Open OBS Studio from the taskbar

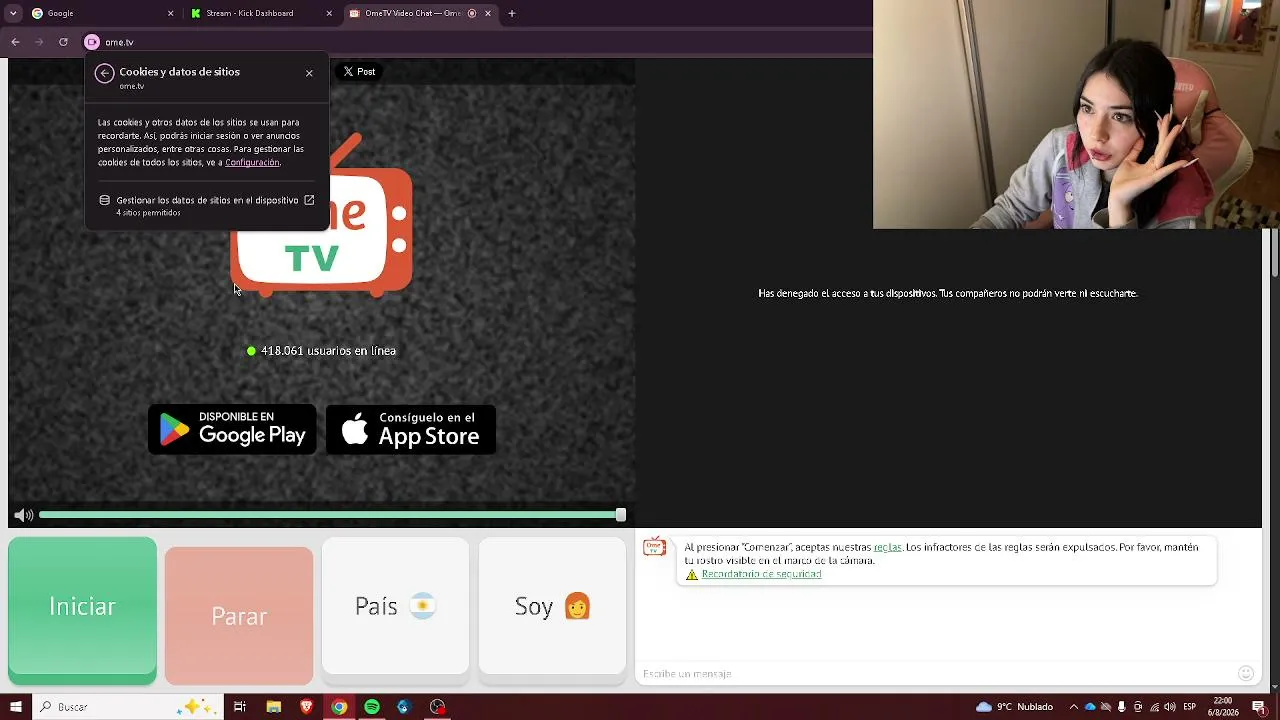coord(437,707)
